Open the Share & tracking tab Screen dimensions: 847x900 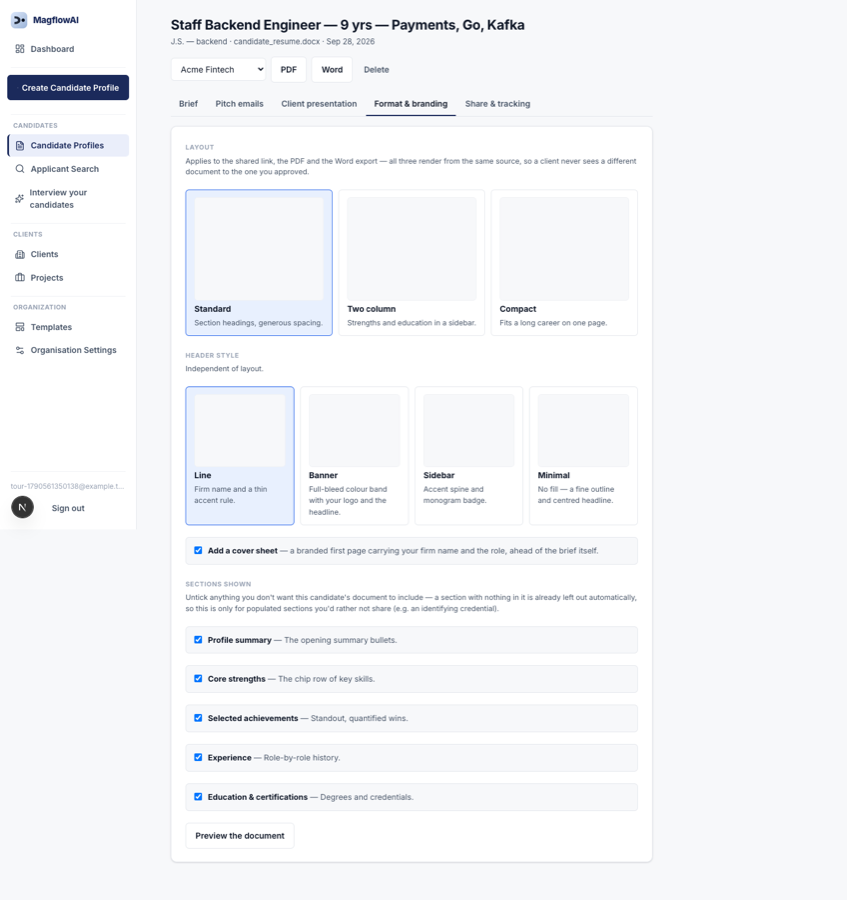(498, 104)
